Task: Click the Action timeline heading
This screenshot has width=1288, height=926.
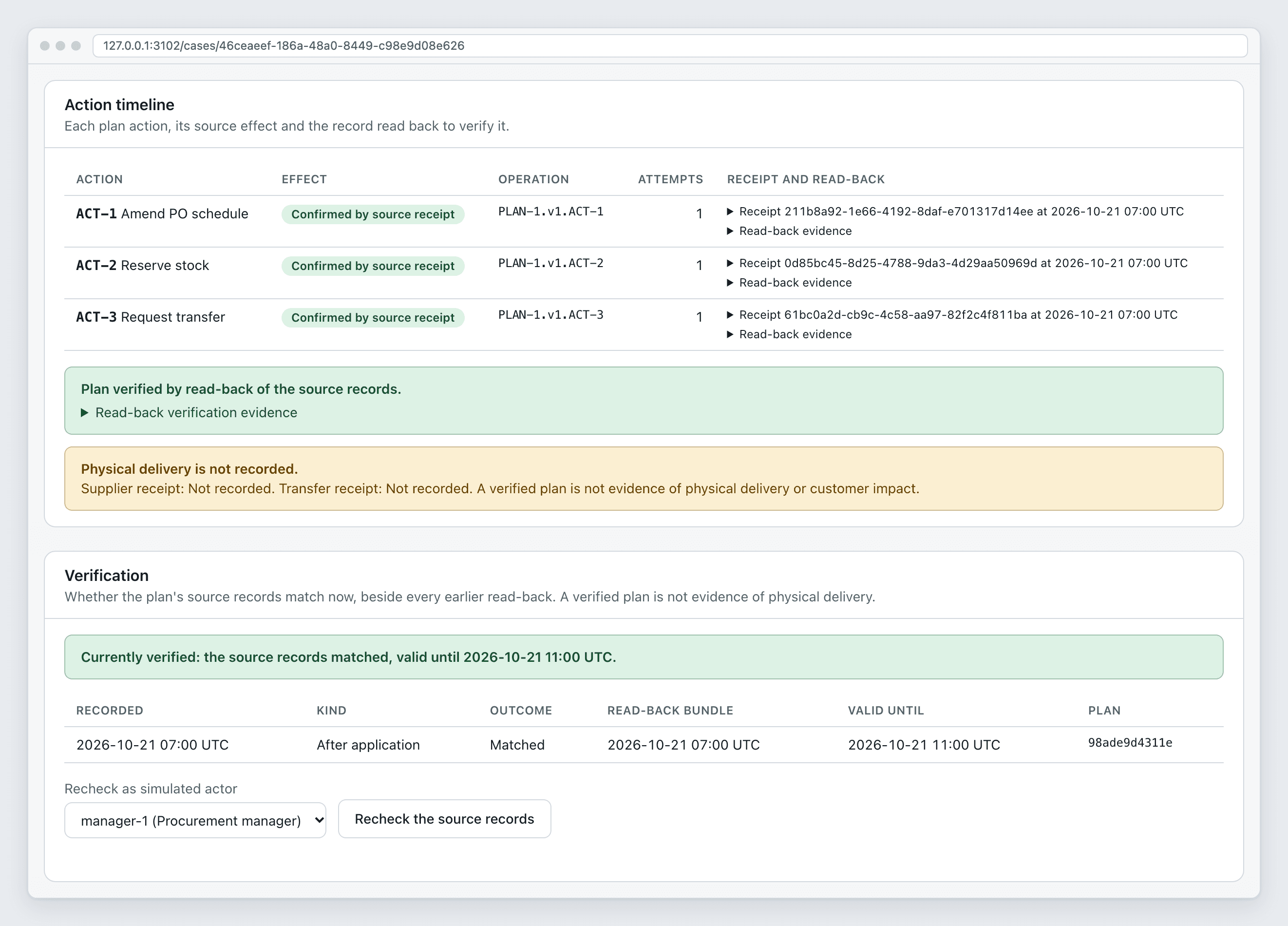Action: coord(119,104)
